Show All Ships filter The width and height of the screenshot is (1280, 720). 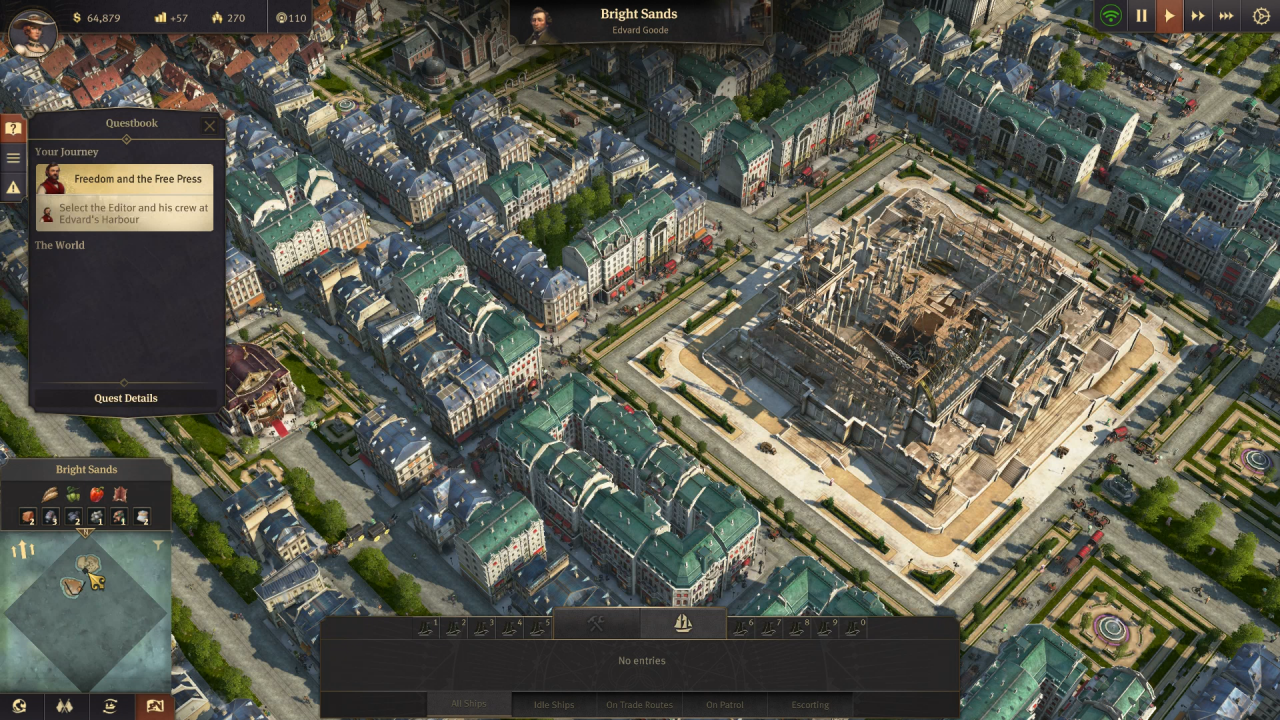click(469, 704)
